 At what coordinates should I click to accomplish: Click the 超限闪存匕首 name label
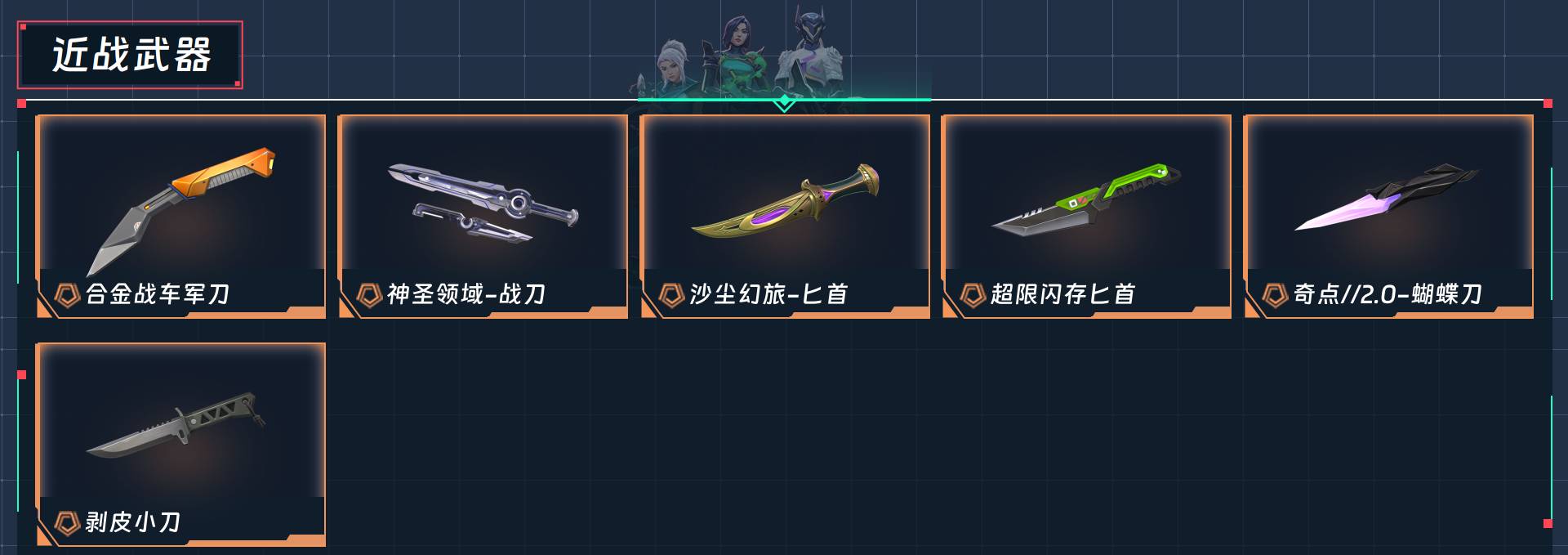pos(1062,294)
